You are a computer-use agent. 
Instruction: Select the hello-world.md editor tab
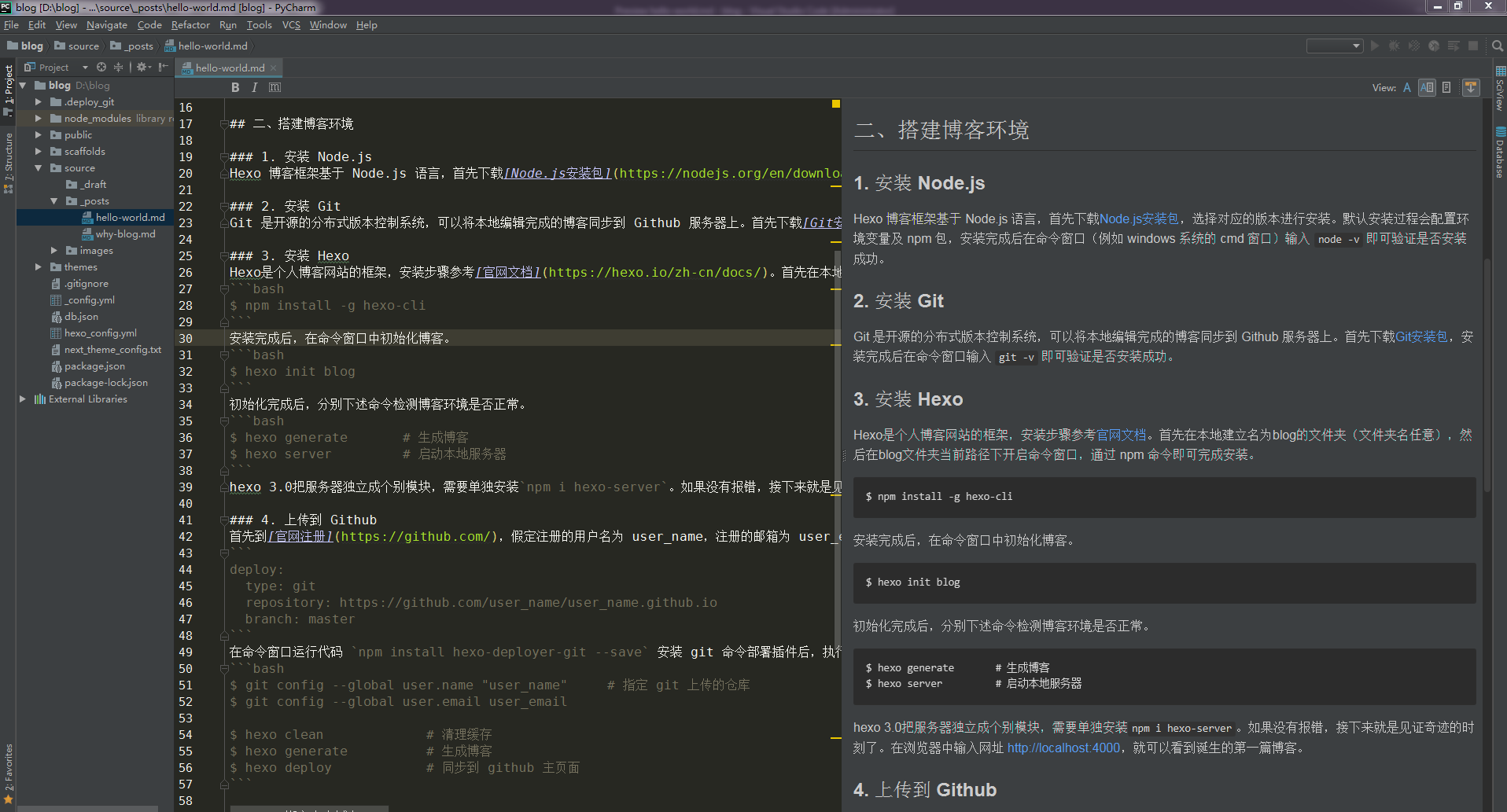tap(230, 68)
